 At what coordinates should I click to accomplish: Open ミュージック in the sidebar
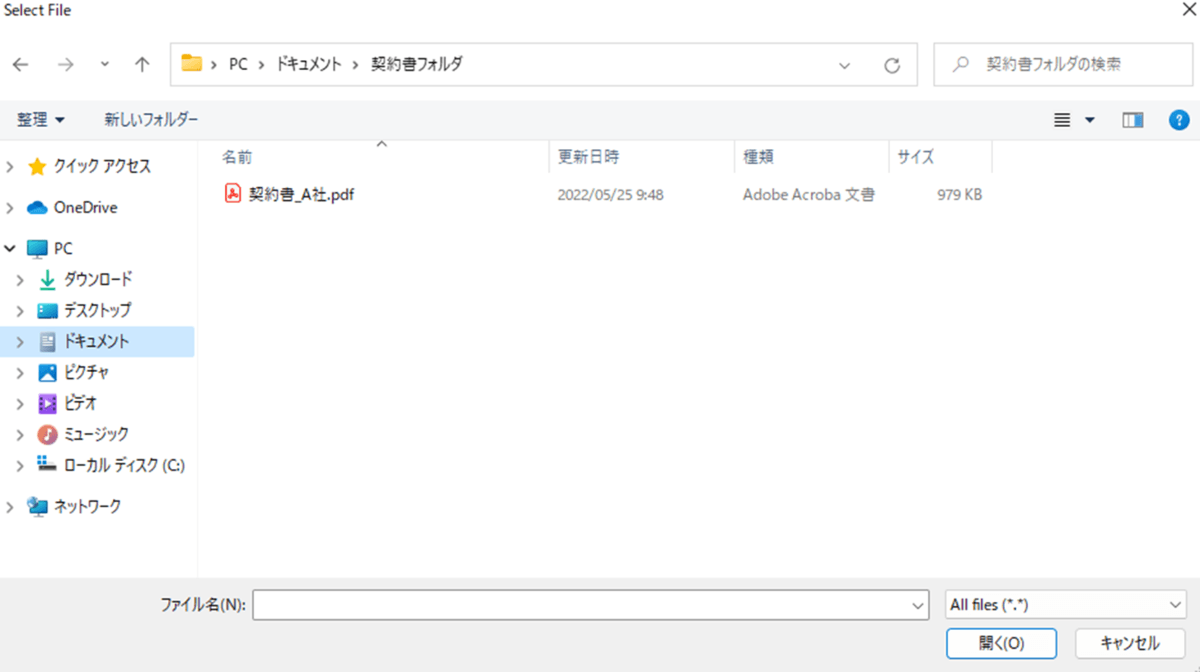[x=96, y=434]
